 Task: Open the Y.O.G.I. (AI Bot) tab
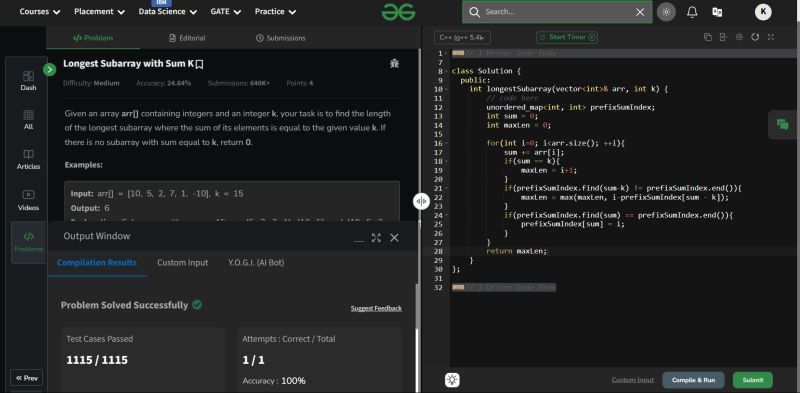pyautogui.click(x=256, y=263)
